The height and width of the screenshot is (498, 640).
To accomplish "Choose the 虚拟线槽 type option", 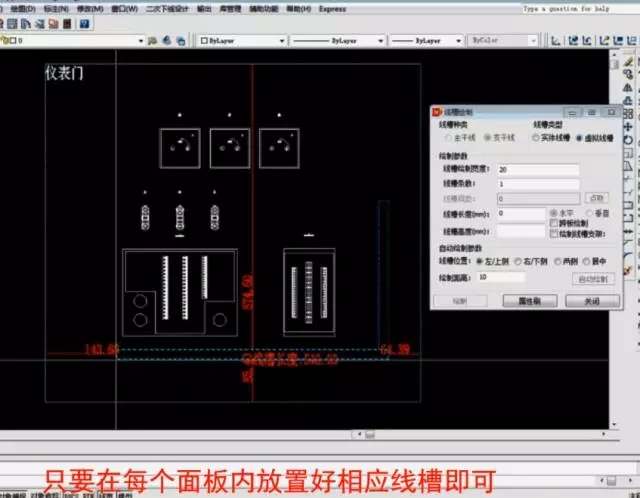I will coord(579,138).
